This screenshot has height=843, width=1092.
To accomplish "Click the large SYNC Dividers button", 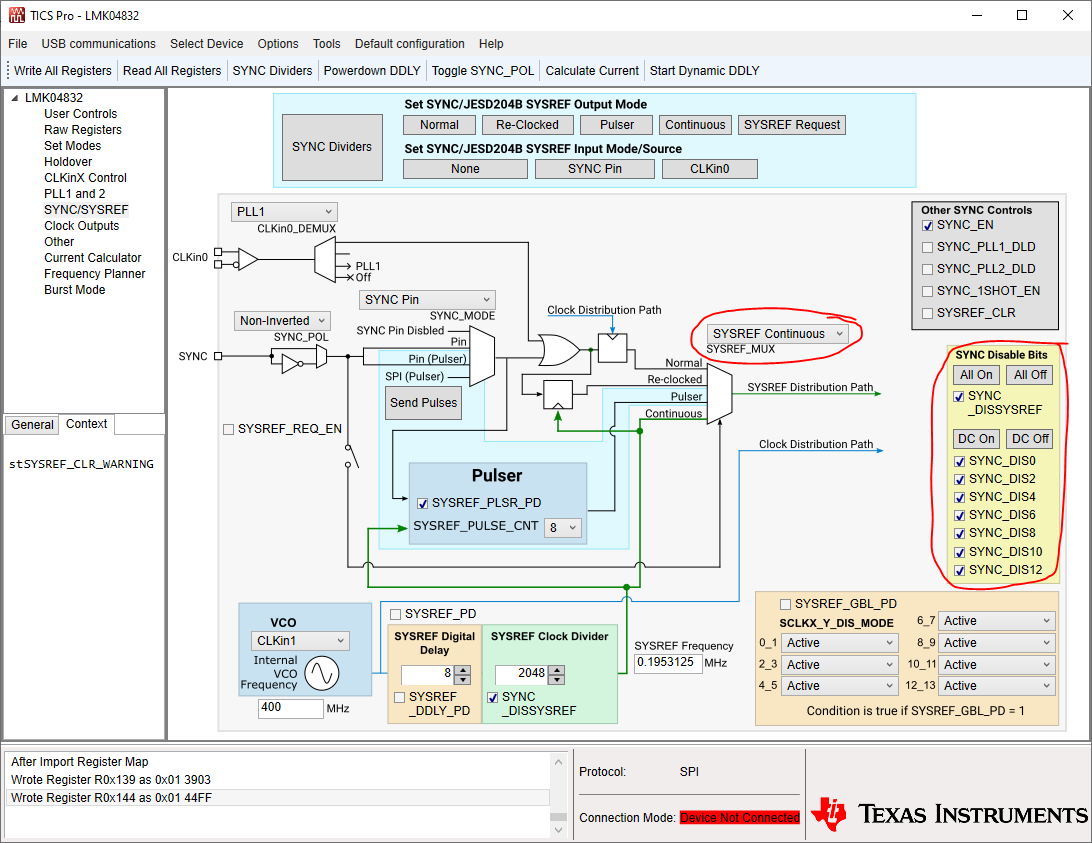I will (x=332, y=147).
